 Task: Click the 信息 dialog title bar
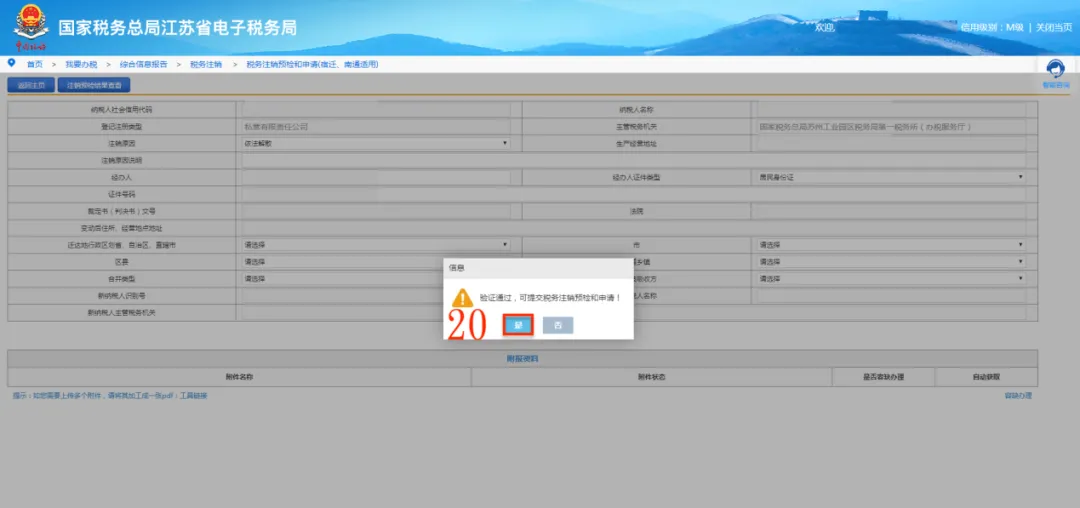coord(538,268)
